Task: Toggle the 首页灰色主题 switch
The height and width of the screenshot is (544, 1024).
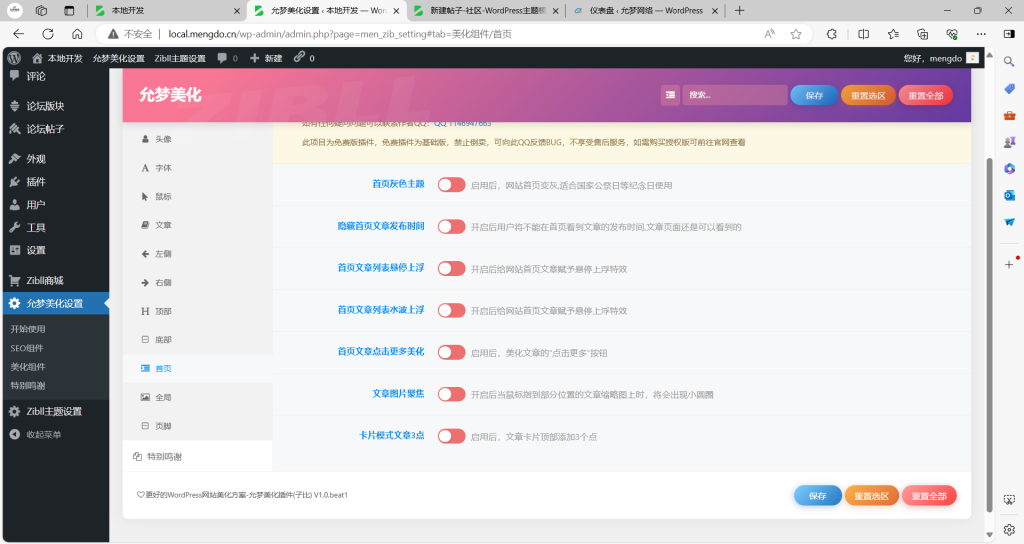Action: (451, 185)
